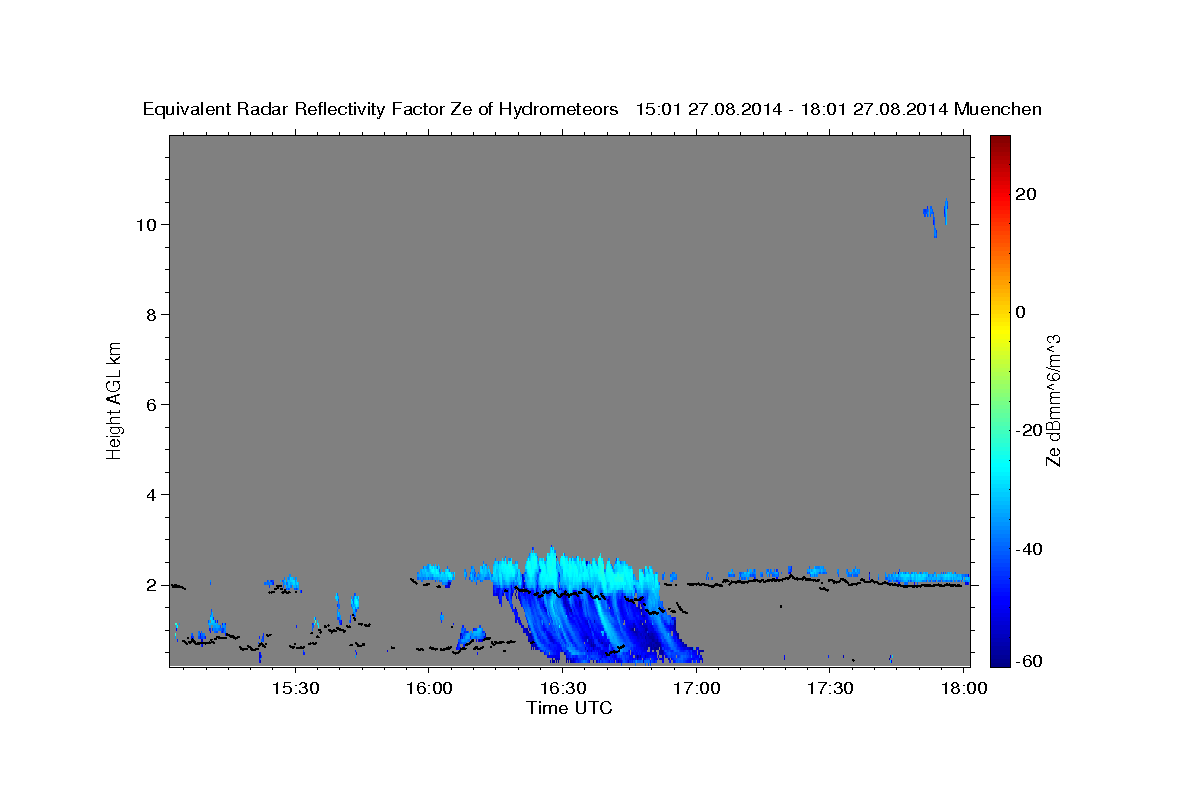Click the colorbar label 'Ze dBmm^6/m^3'
The image size is (1200, 800).
coord(1053,400)
